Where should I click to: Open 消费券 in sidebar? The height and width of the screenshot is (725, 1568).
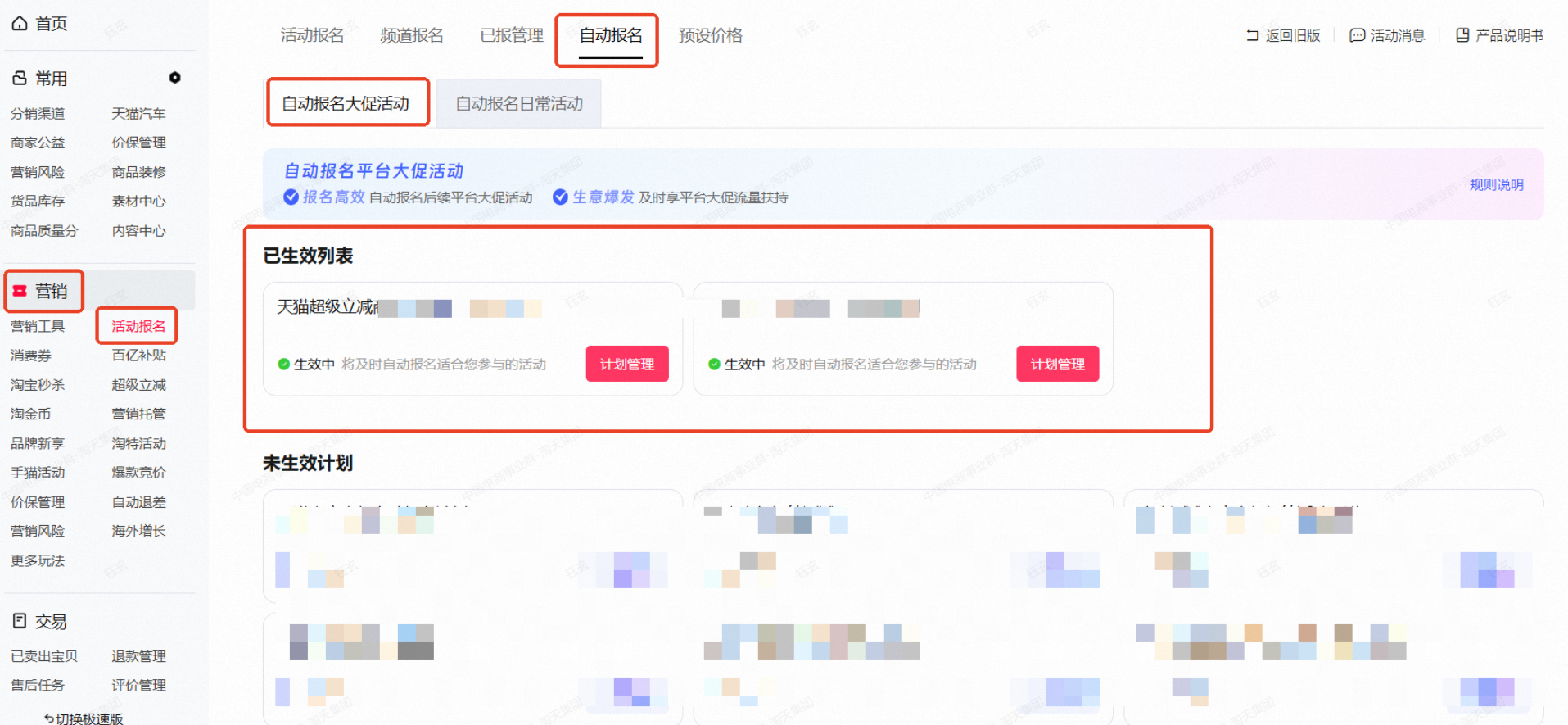(31, 356)
